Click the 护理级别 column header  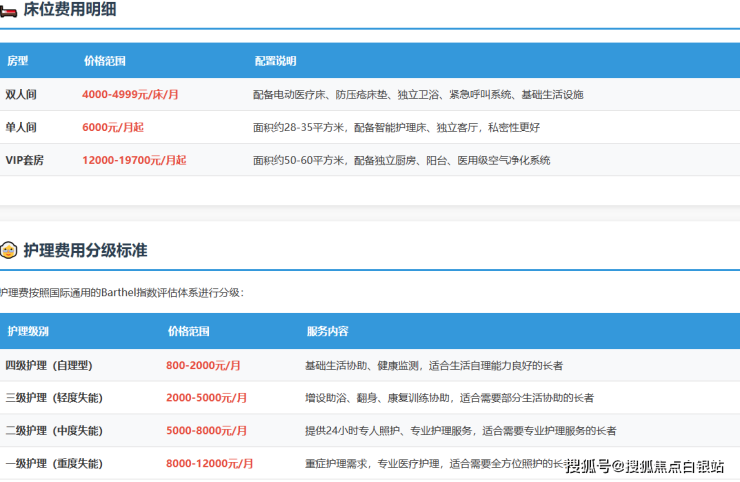28,331
